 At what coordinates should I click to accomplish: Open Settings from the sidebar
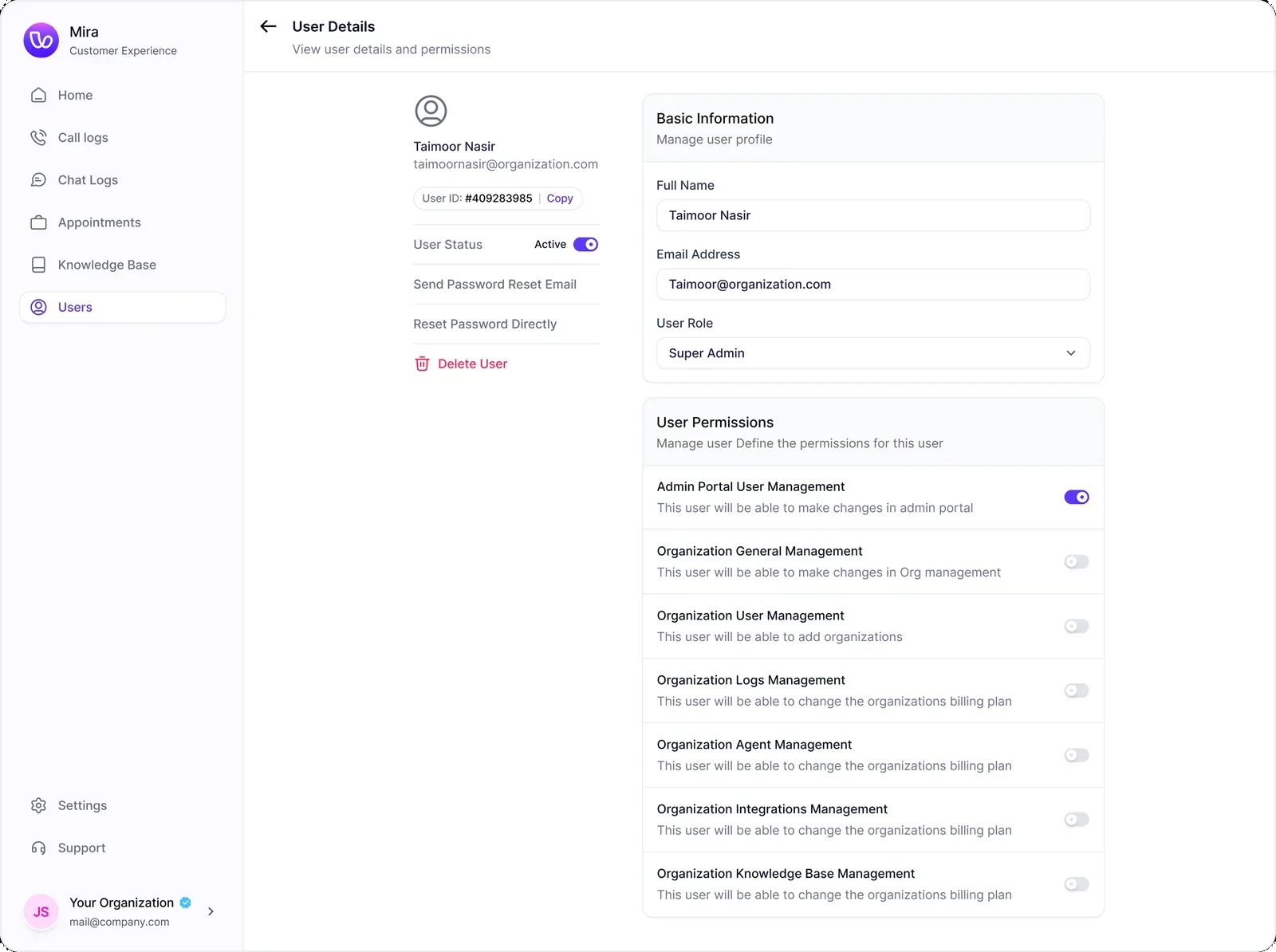coord(123,805)
